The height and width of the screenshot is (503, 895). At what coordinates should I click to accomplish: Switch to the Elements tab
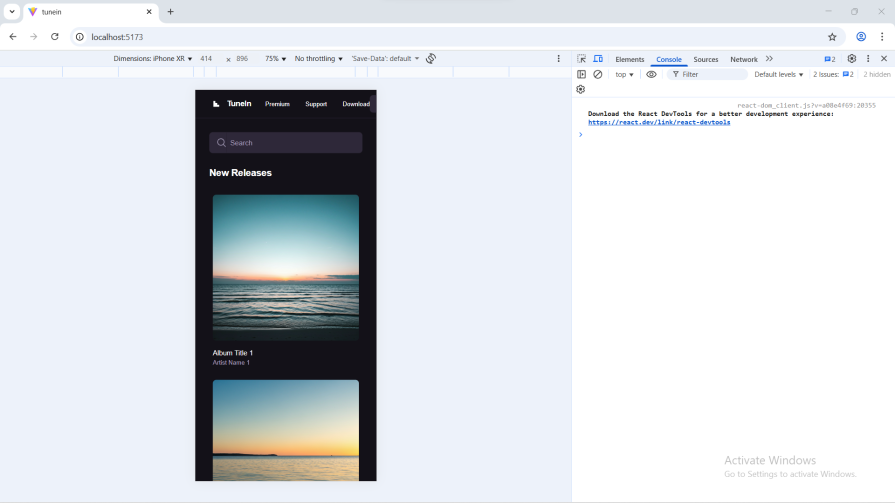click(630, 59)
